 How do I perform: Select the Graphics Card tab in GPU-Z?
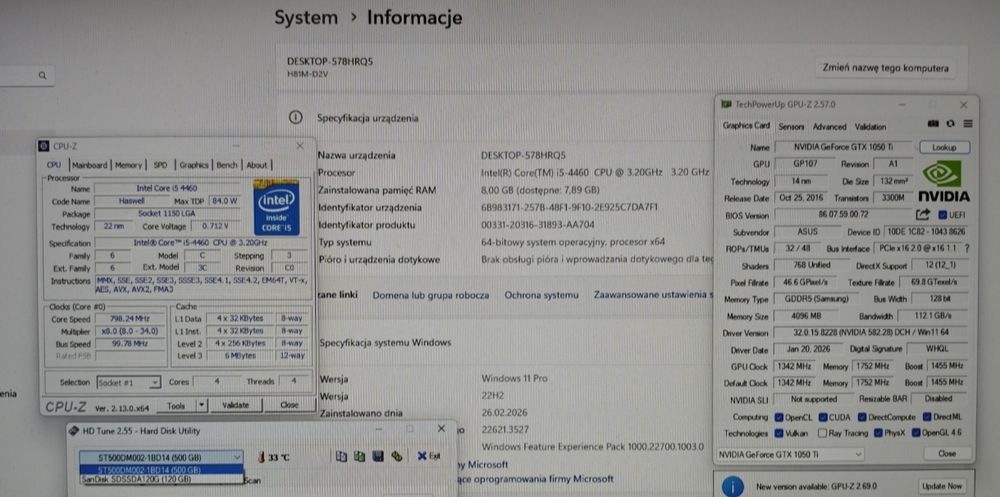(x=746, y=126)
